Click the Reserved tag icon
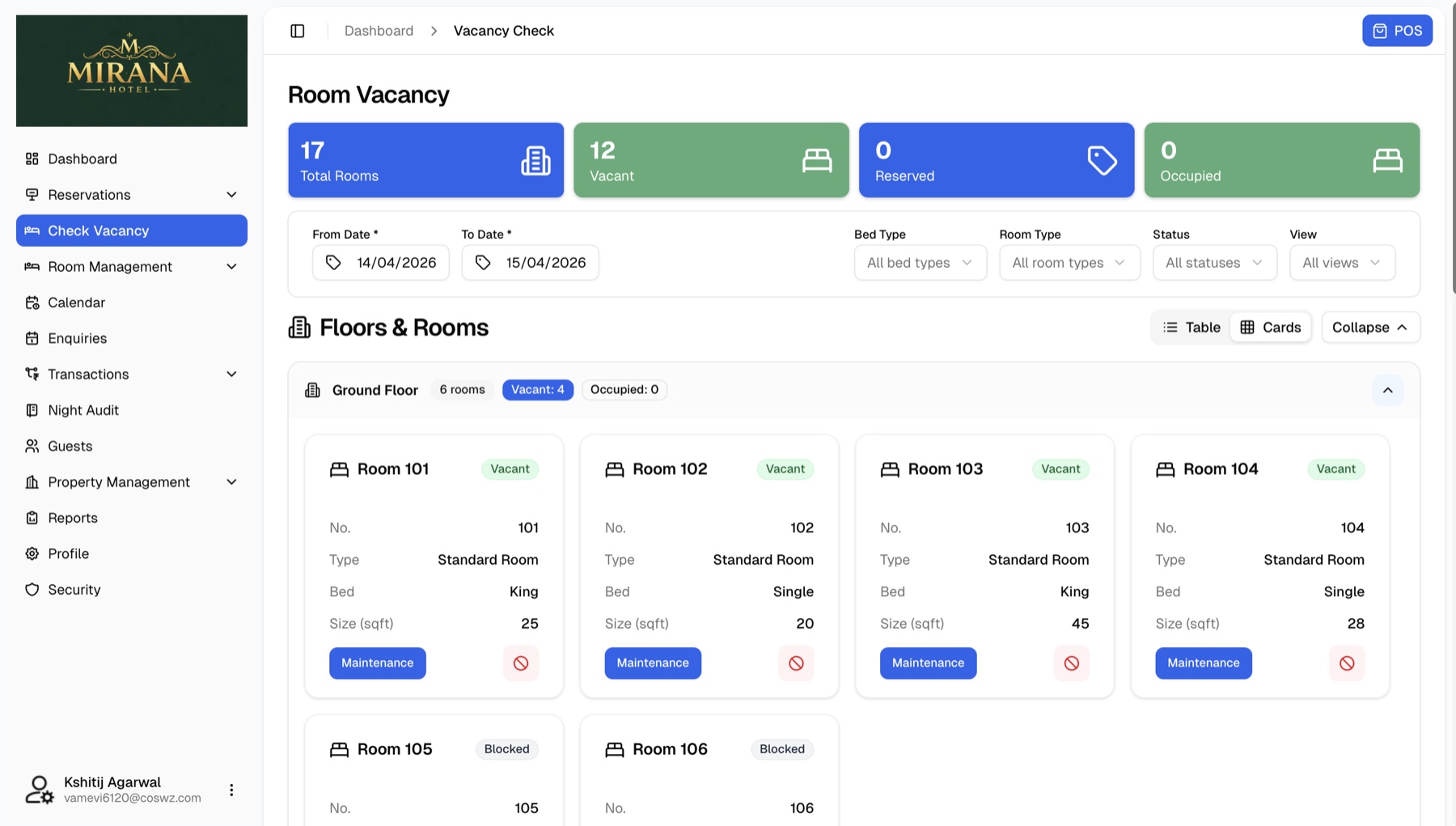The height and width of the screenshot is (826, 1456). 1102,160
